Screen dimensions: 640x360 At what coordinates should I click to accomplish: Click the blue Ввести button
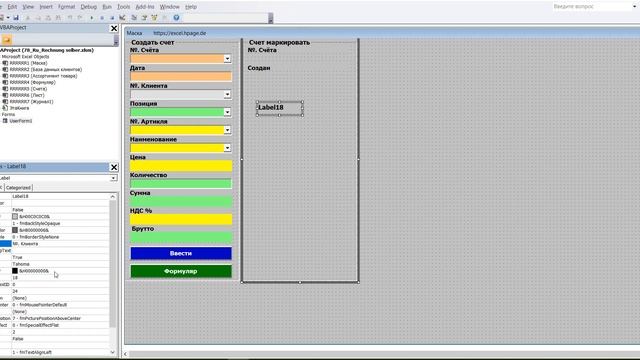[x=181, y=253]
